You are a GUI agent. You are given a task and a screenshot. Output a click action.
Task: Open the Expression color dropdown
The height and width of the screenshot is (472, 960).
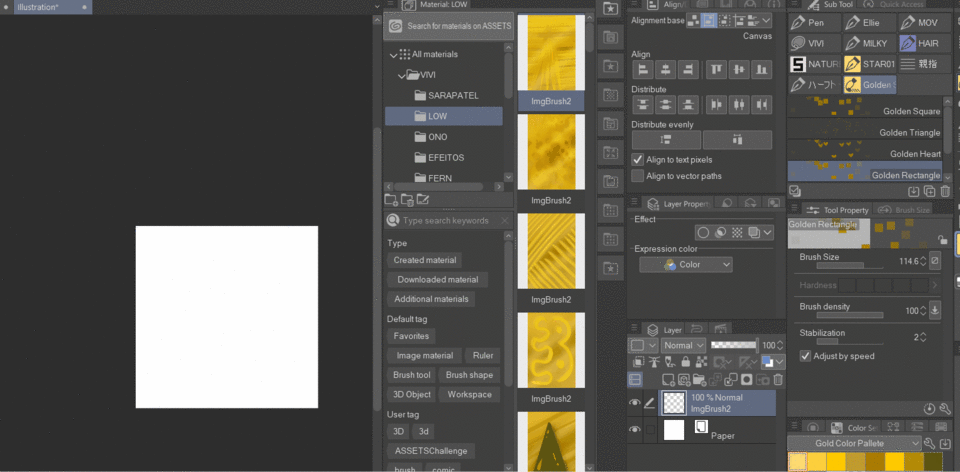(686, 264)
